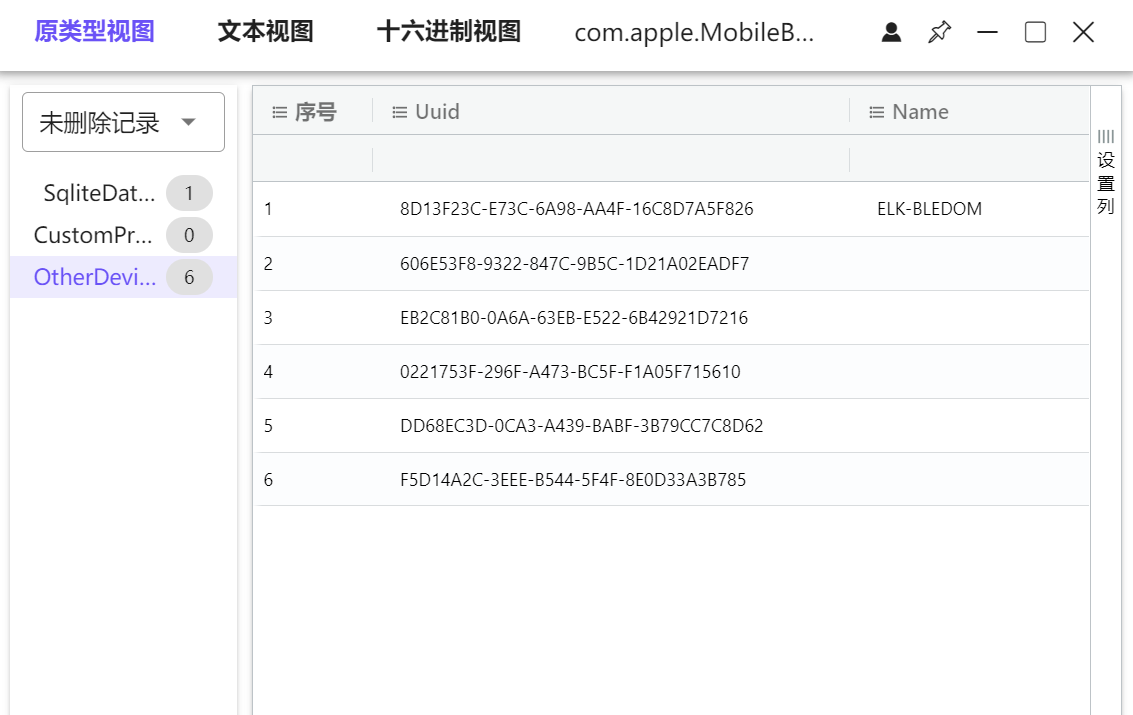Image resolution: width=1133 pixels, height=715 pixels.
Task: Maximize the window
Action: tap(1036, 33)
